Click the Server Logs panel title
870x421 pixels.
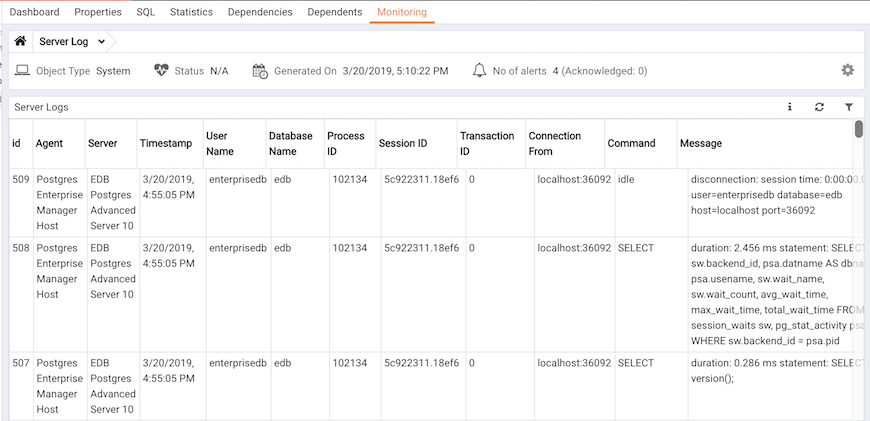(42, 107)
